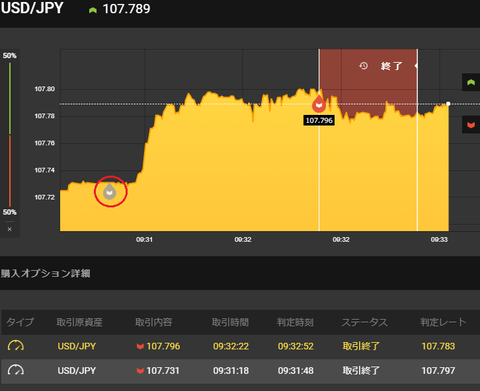The width and height of the screenshot is (480, 391).
Task: Click the green part of the sentiment bar
Action: pyautogui.click(x=10, y=98)
